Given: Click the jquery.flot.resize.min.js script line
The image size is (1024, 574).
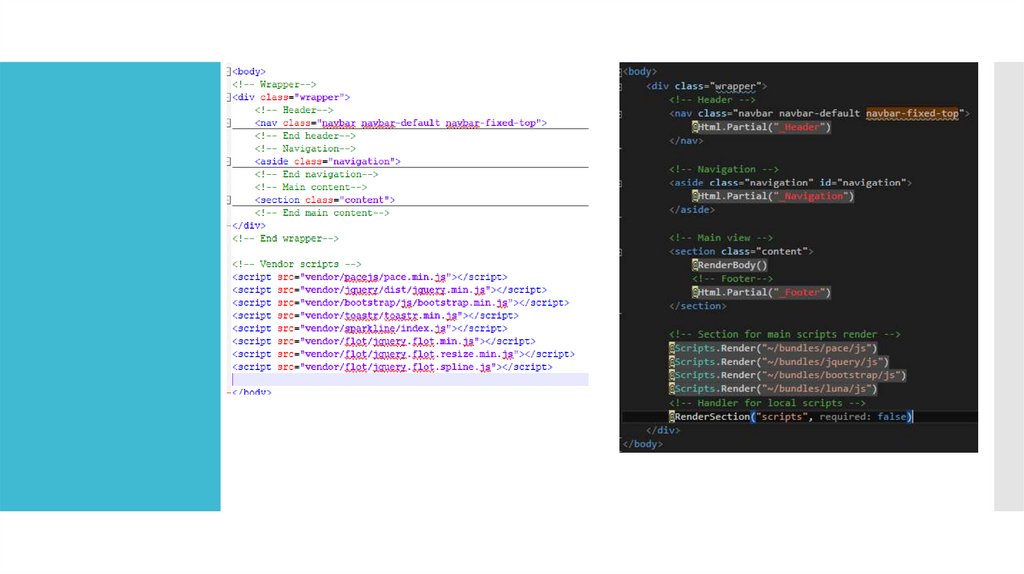Looking at the screenshot, I should [x=404, y=354].
